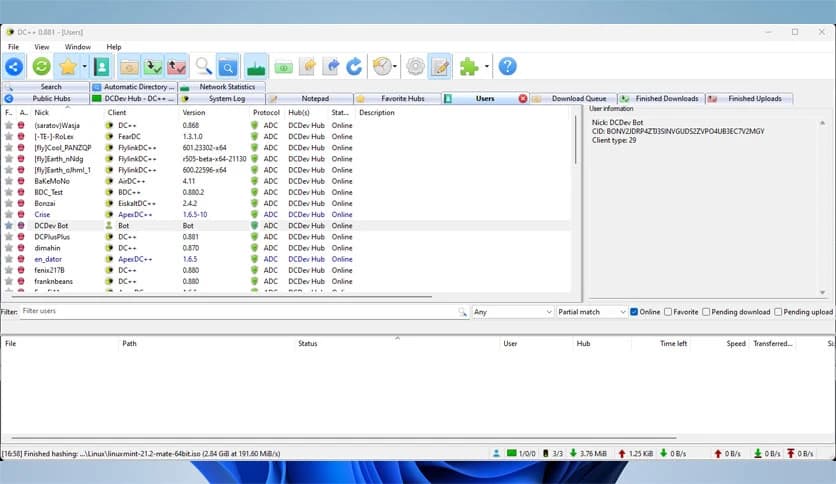This screenshot has height=484, width=836.
Task: Open Help question mark toolbar icon
Action: pos(508,67)
